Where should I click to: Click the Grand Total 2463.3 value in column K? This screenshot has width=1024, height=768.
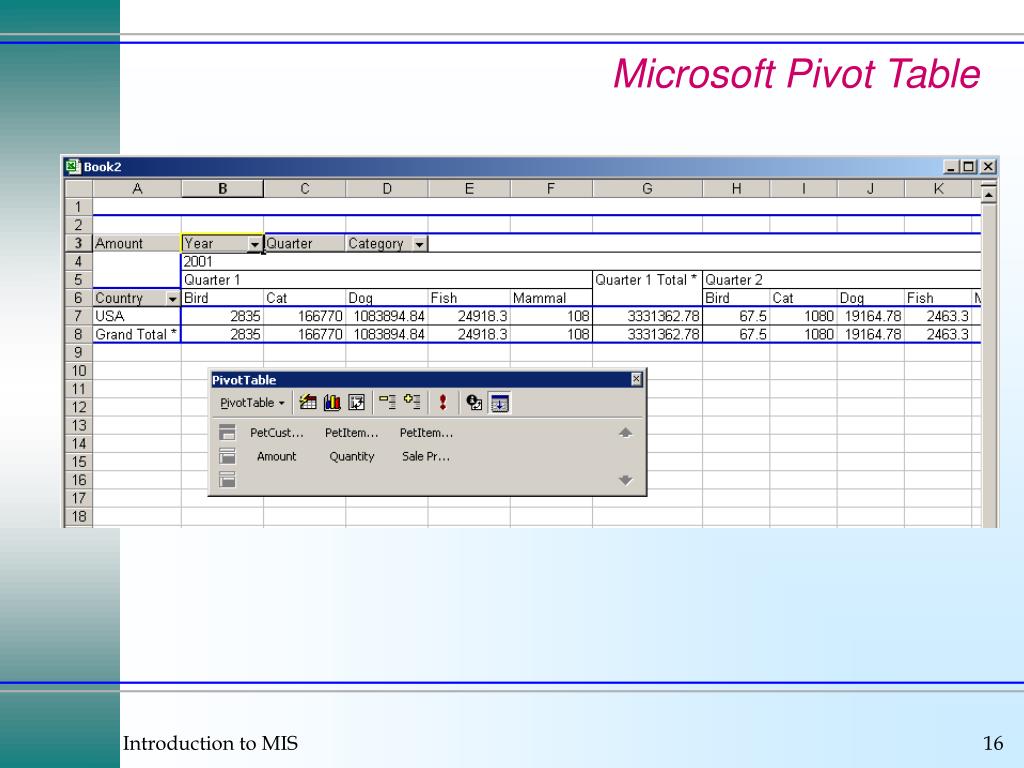point(938,334)
